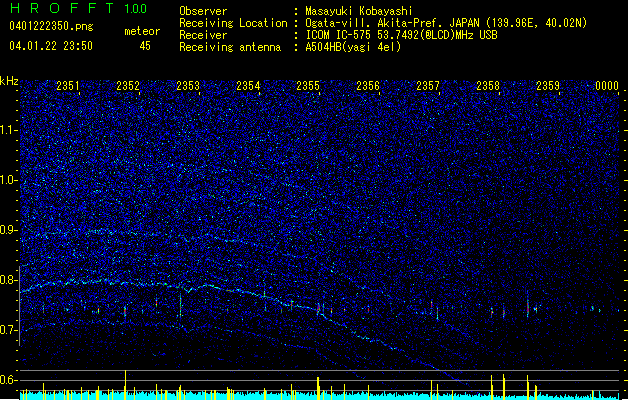Image resolution: width=629 pixels, height=400 pixels.
Task: Select the file name 0401222350.png
Action: 51,26
